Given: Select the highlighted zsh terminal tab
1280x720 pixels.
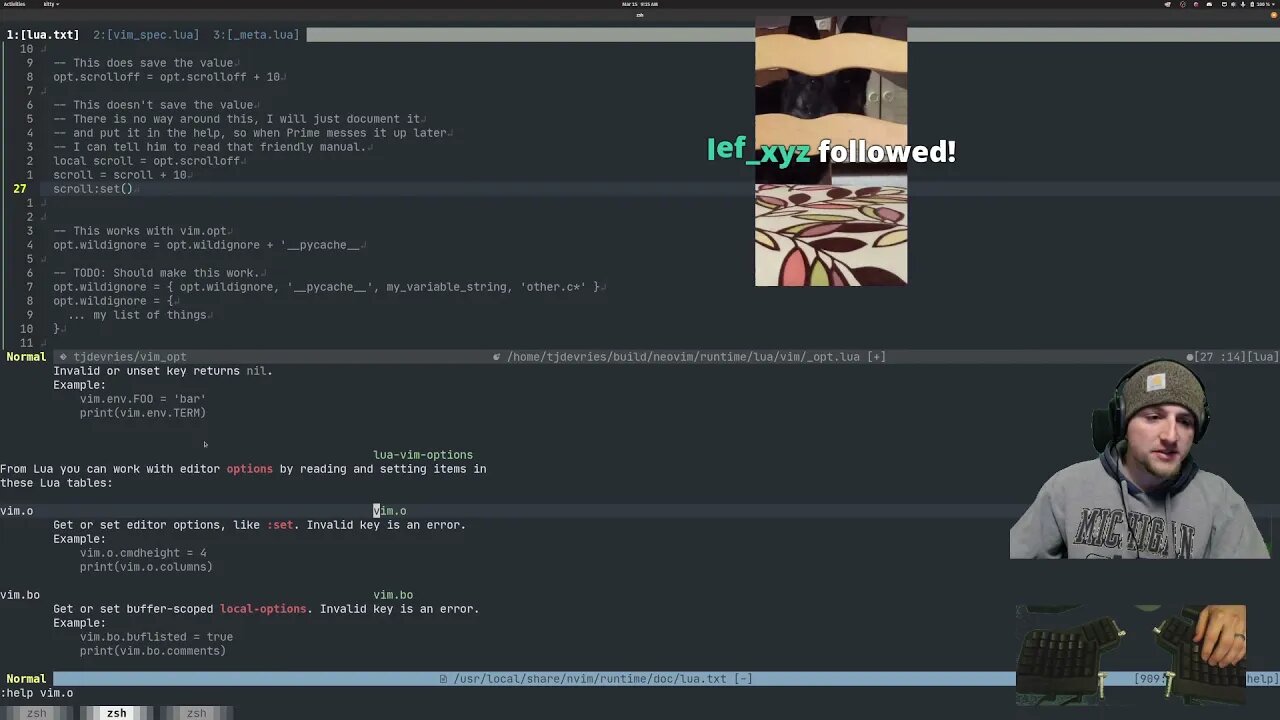Looking at the screenshot, I should (x=116, y=713).
